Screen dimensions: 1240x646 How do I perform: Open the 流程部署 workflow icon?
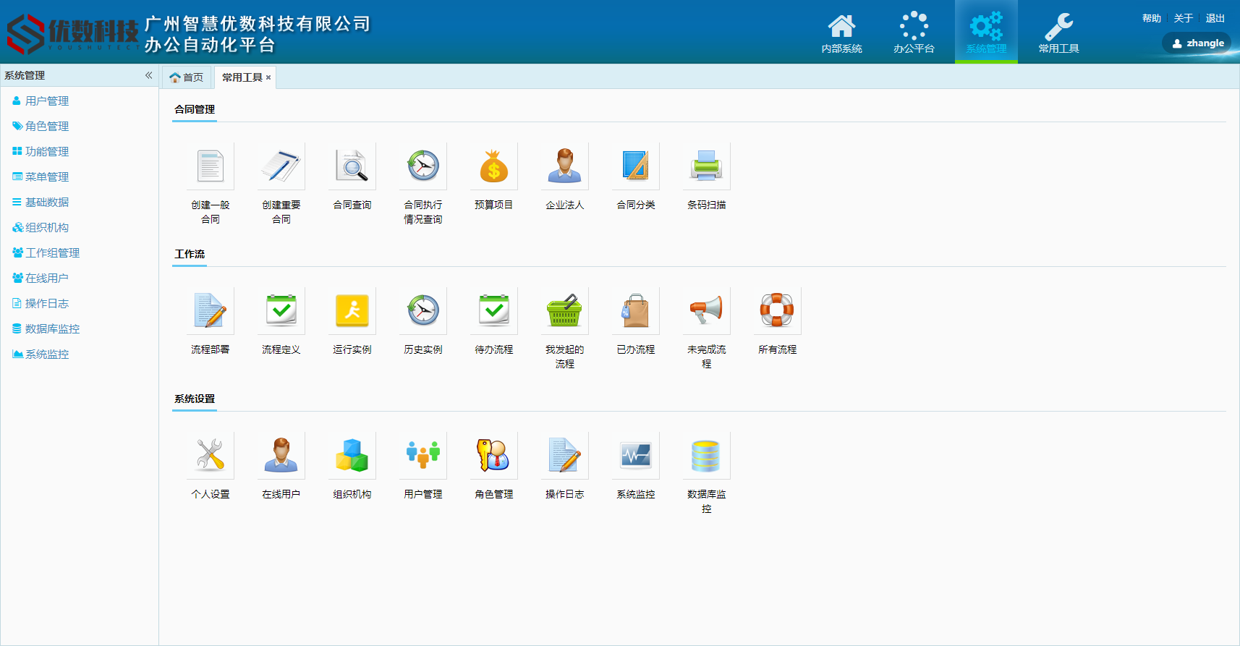210,312
